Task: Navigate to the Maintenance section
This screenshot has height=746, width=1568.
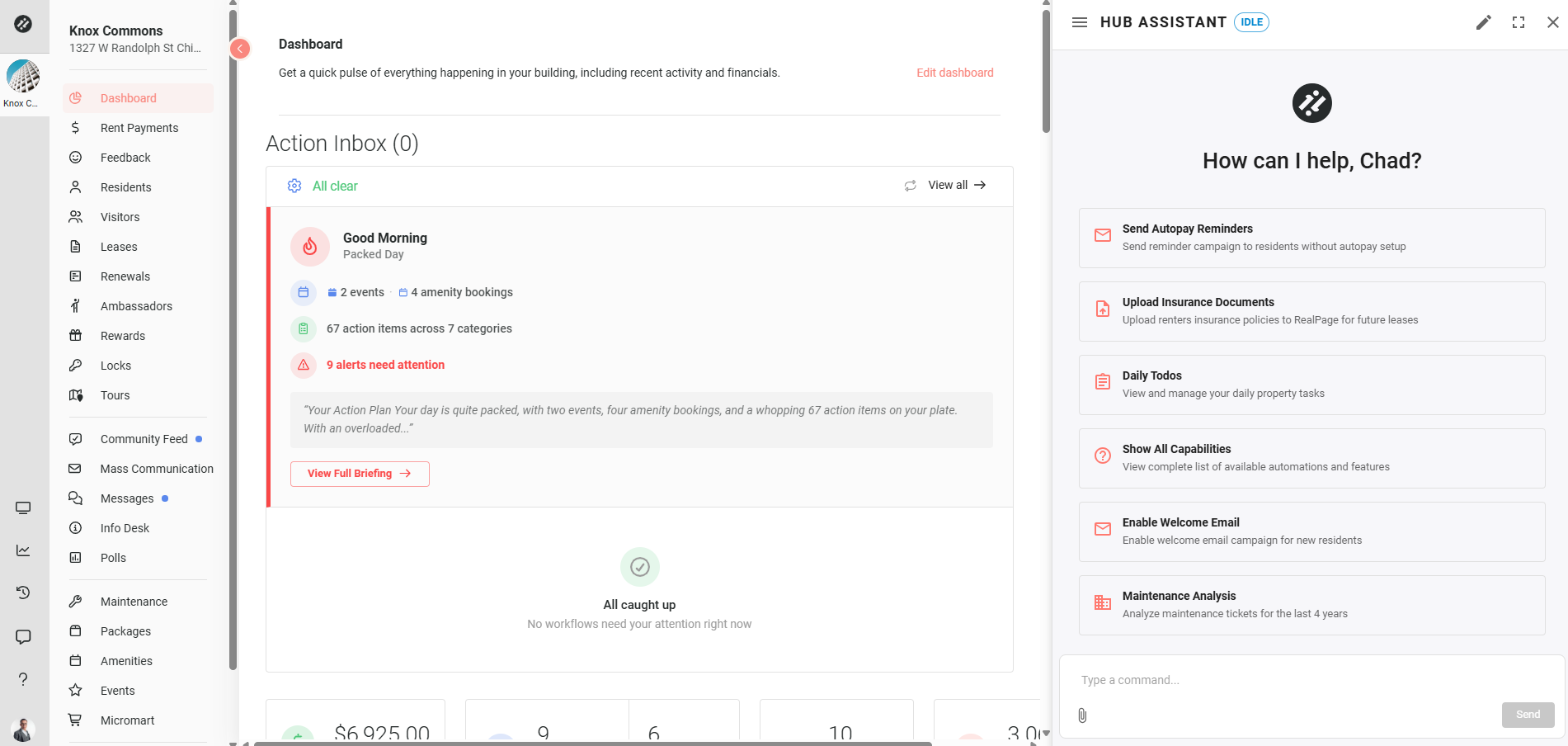Action: 134,601
